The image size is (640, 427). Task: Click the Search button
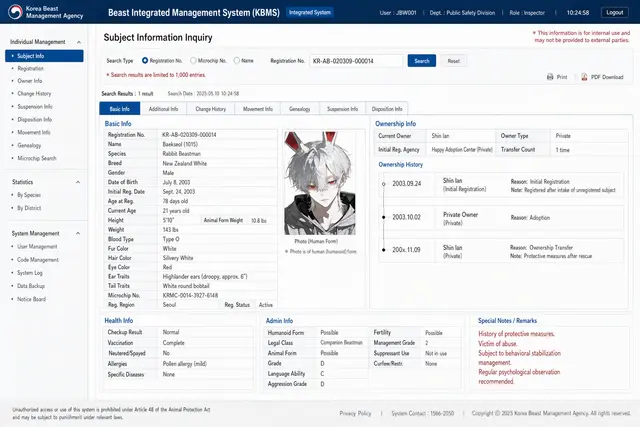tap(422, 61)
